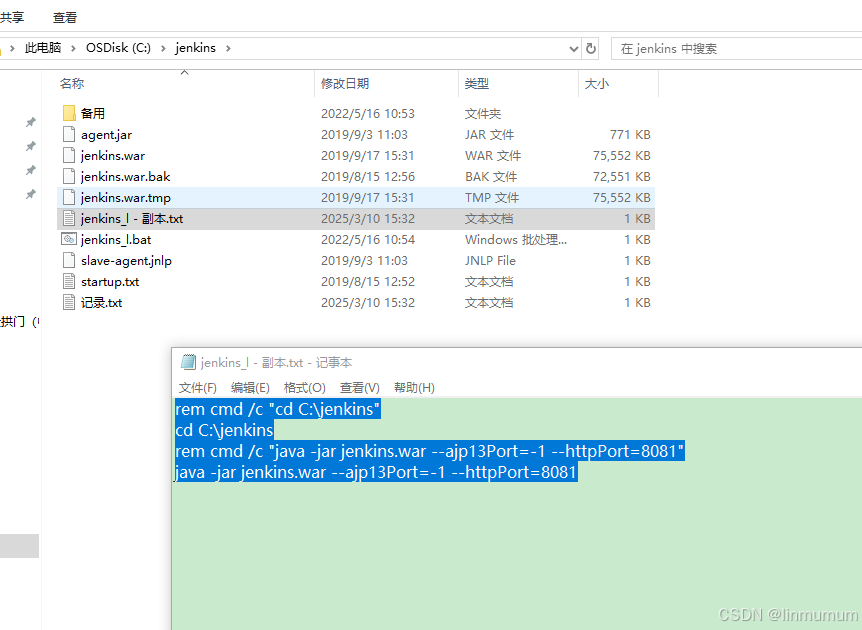This screenshot has height=630, width=862.
Task: Sort by the 大小 column header
Action: (596, 84)
